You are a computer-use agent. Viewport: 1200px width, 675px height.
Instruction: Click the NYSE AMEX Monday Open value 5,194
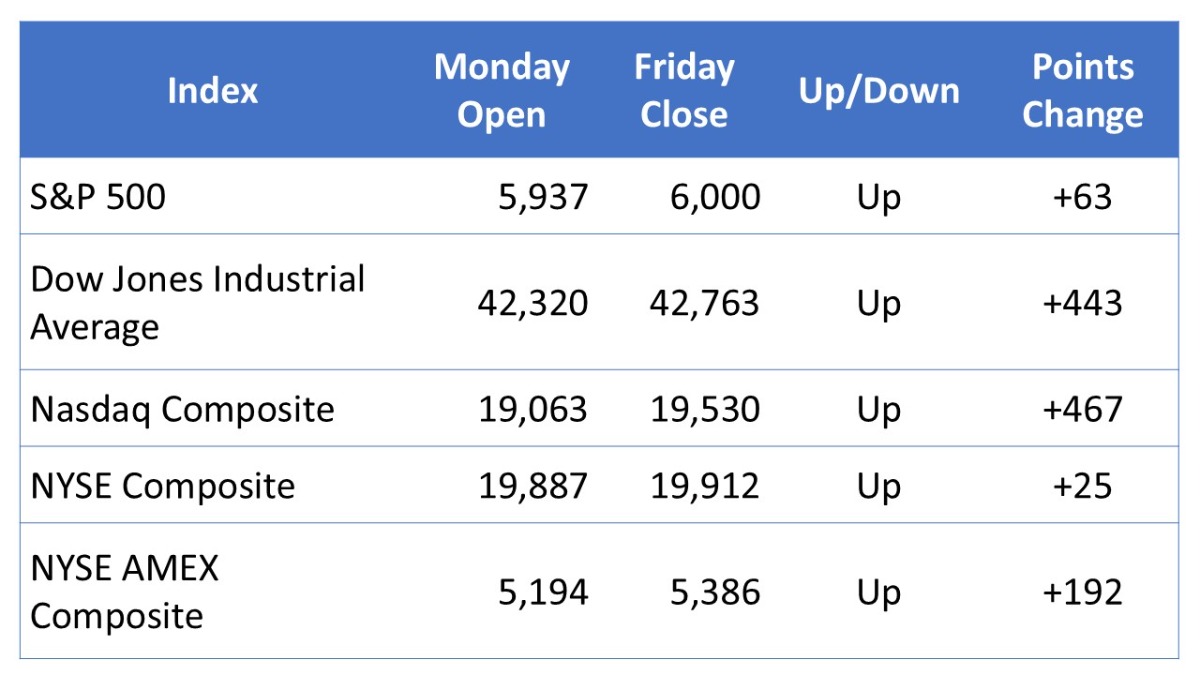pyautogui.click(x=543, y=592)
